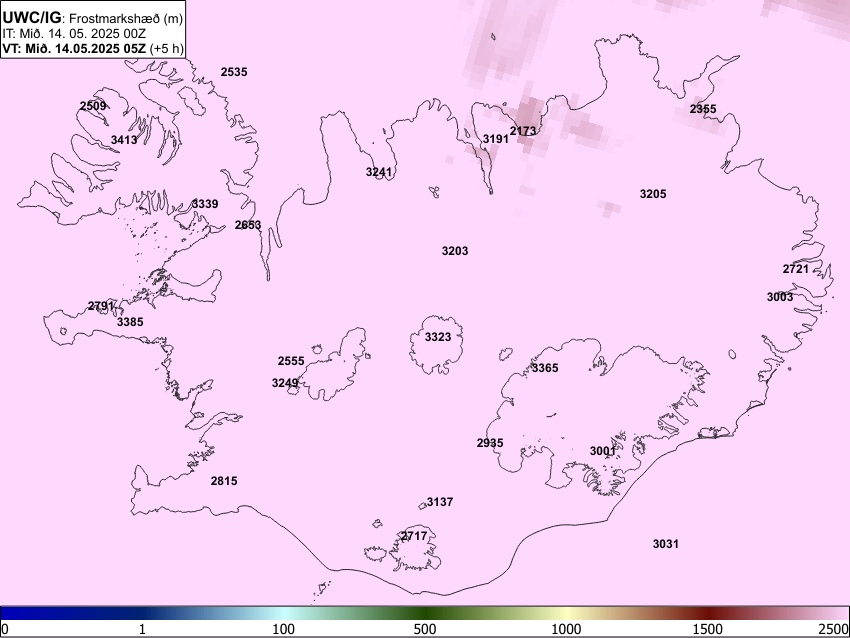Image resolution: width=850 pixels, height=638 pixels.
Task: Click the 2791 value label
Action: (x=101, y=306)
